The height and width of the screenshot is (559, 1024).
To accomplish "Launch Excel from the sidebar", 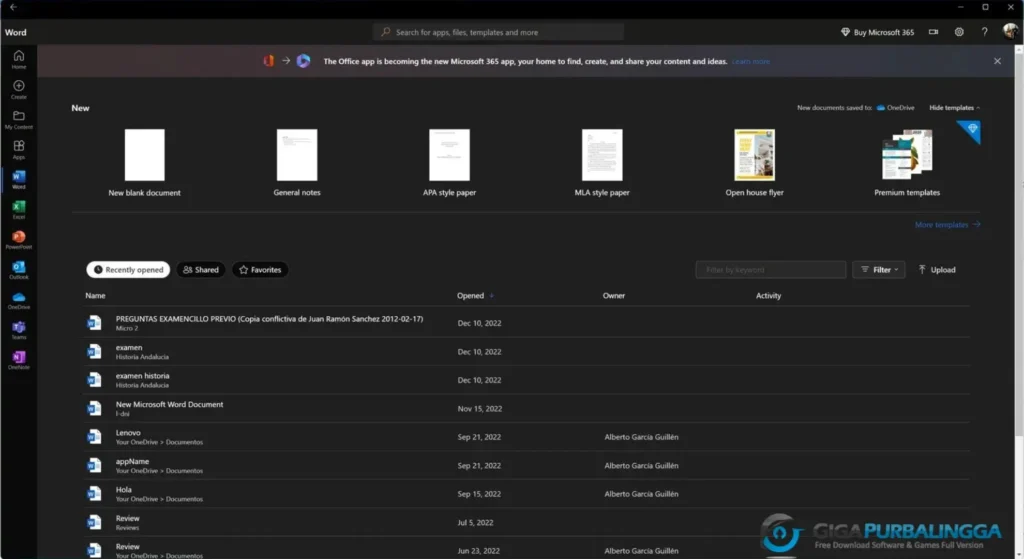I will pos(19,210).
